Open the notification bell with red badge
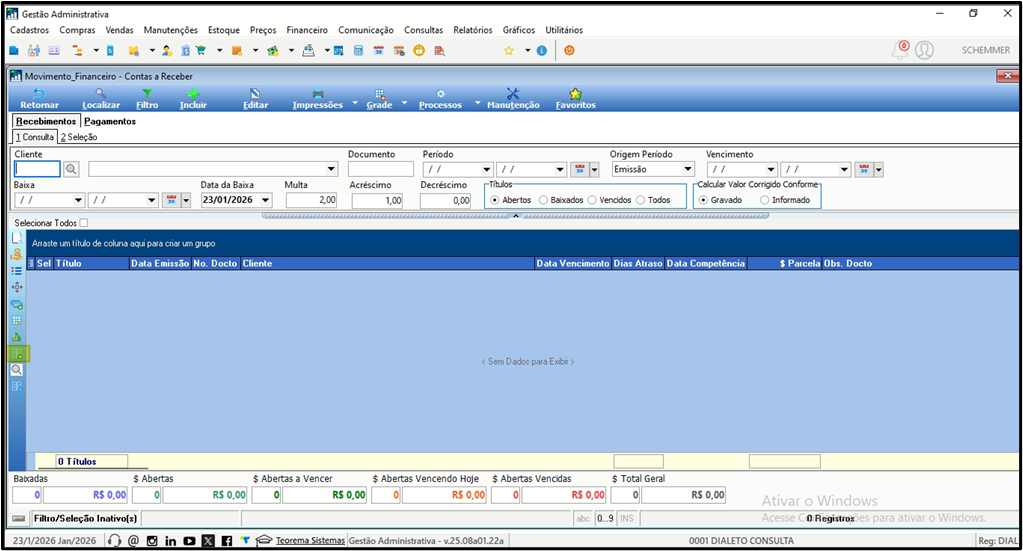 tap(901, 50)
